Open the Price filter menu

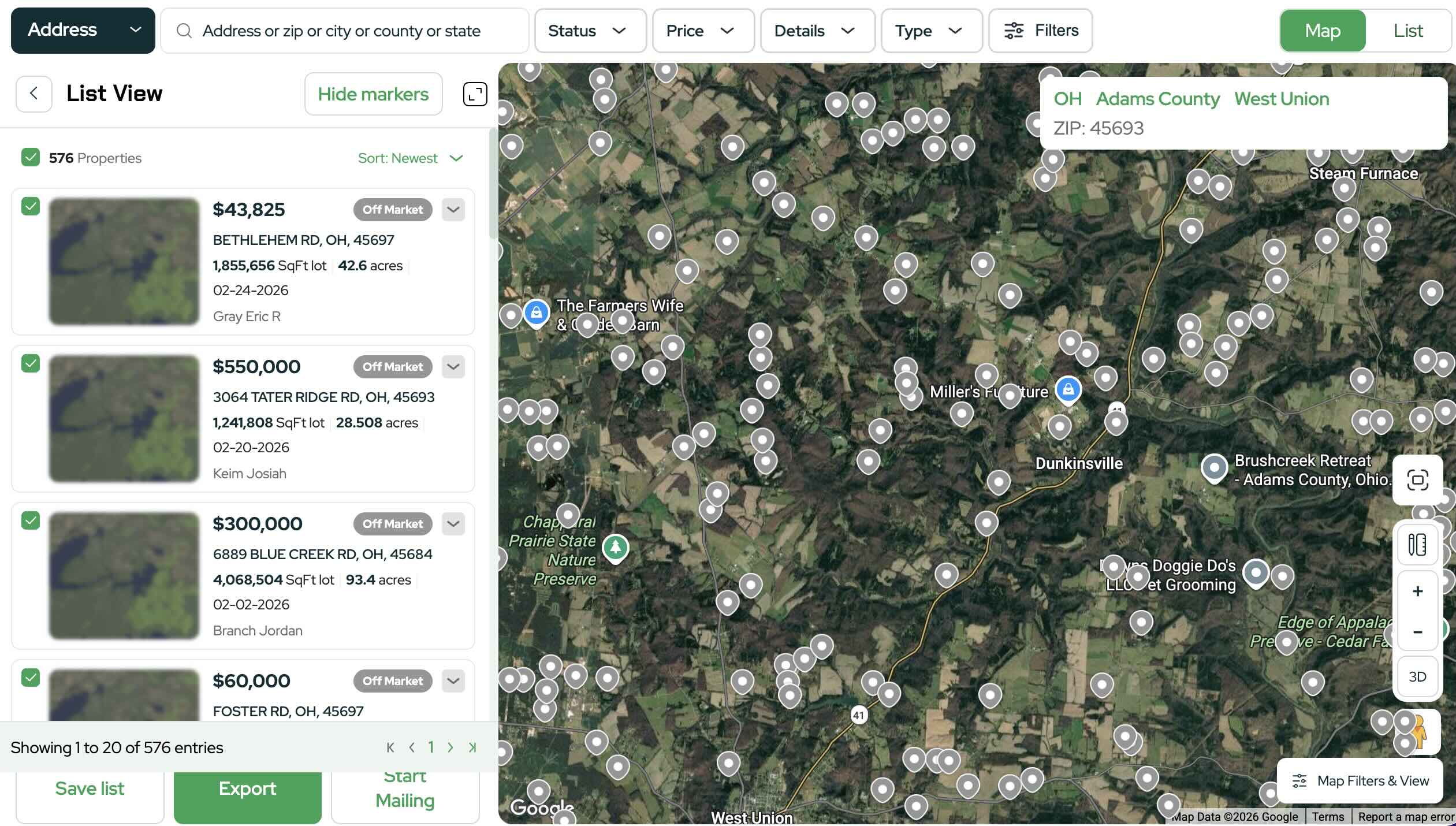pyautogui.click(x=702, y=31)
